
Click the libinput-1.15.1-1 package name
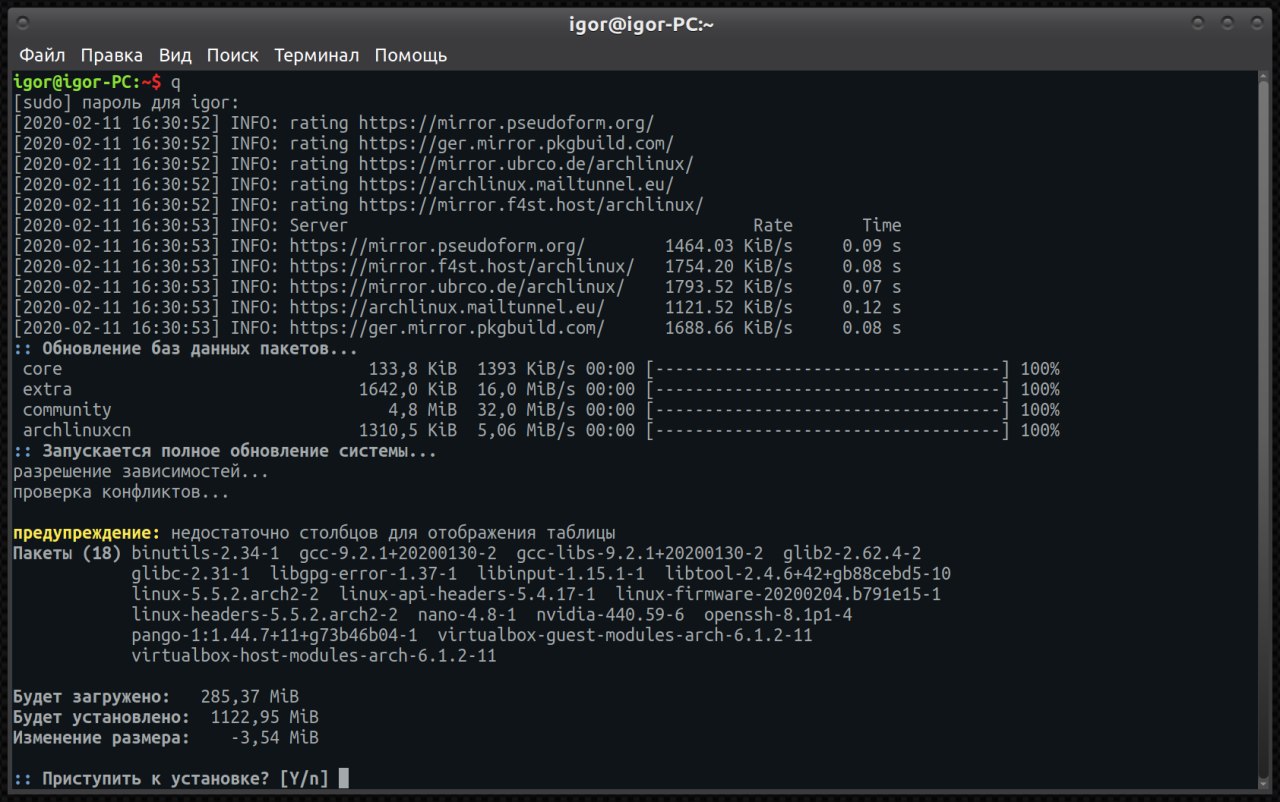(561, 574)
